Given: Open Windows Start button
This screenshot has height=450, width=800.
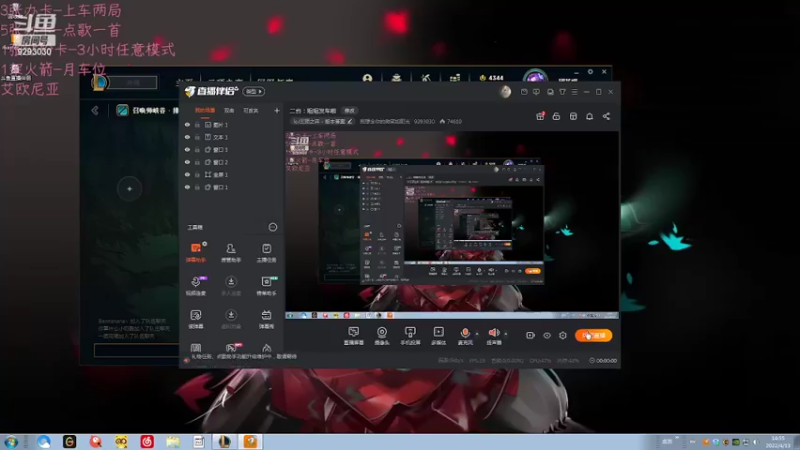Looking at the screenshot, I should (11, 442).
